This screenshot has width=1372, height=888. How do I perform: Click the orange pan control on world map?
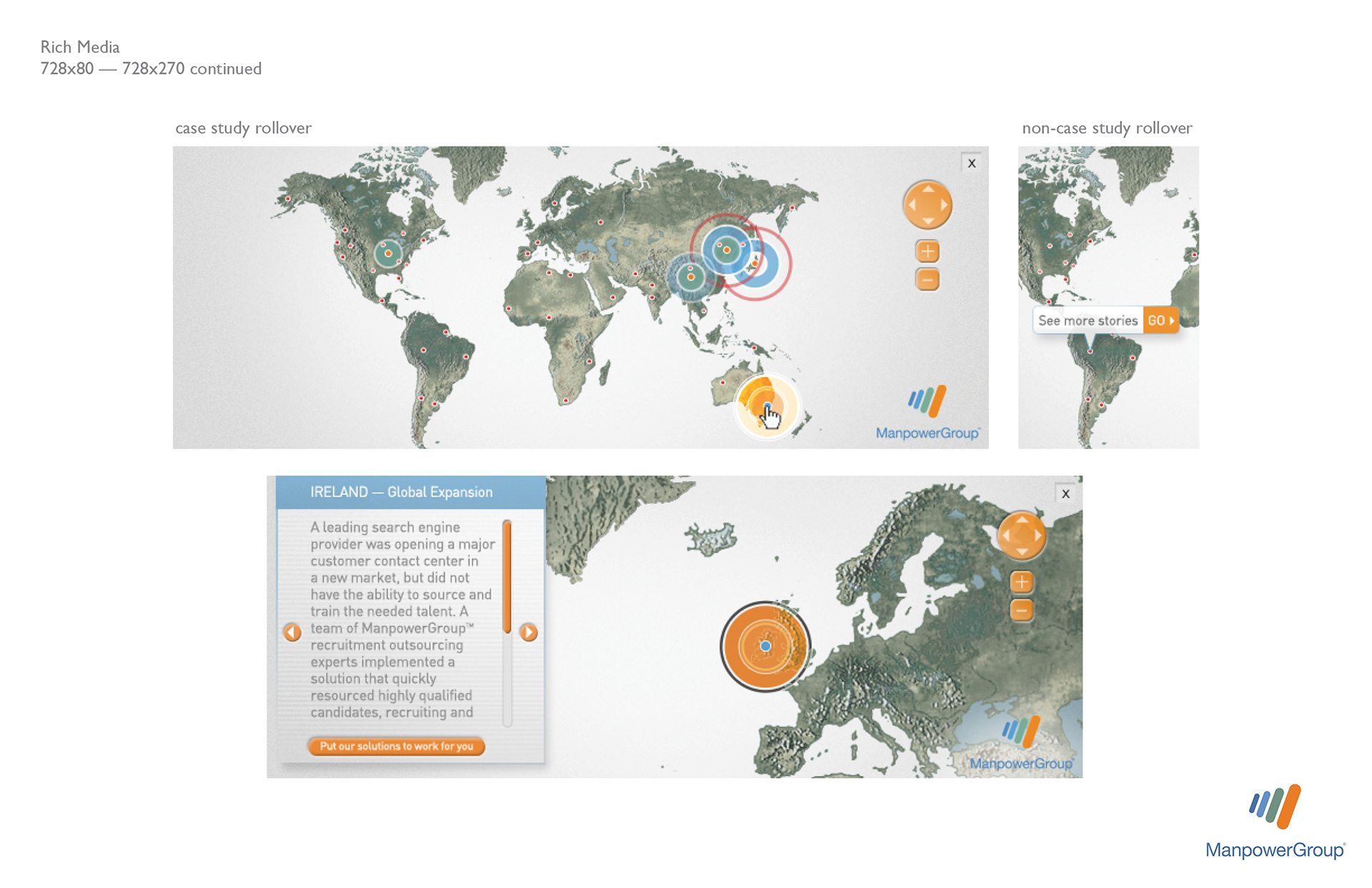click(928, 205)
